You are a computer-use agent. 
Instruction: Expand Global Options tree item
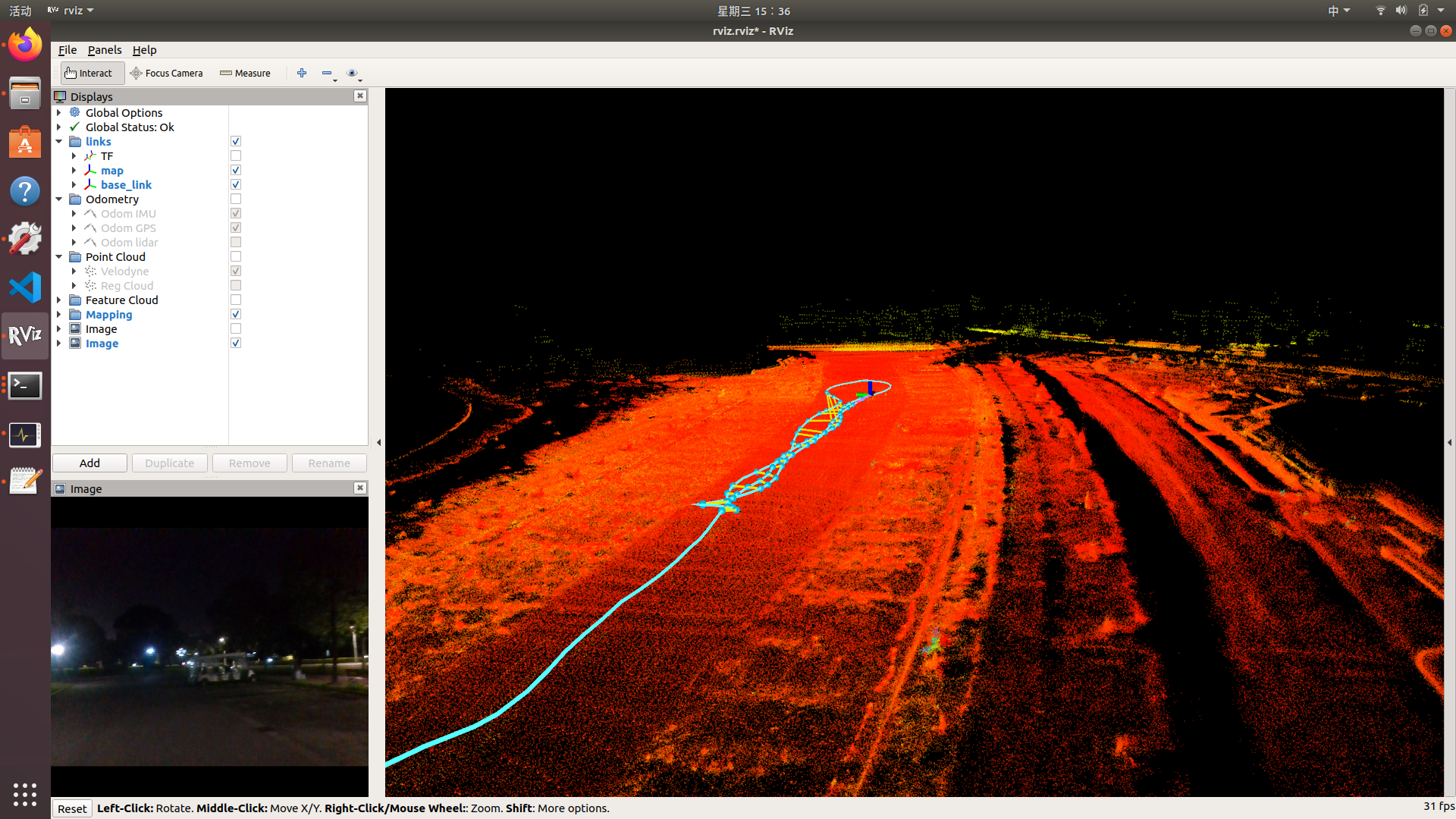pos(59,113)
